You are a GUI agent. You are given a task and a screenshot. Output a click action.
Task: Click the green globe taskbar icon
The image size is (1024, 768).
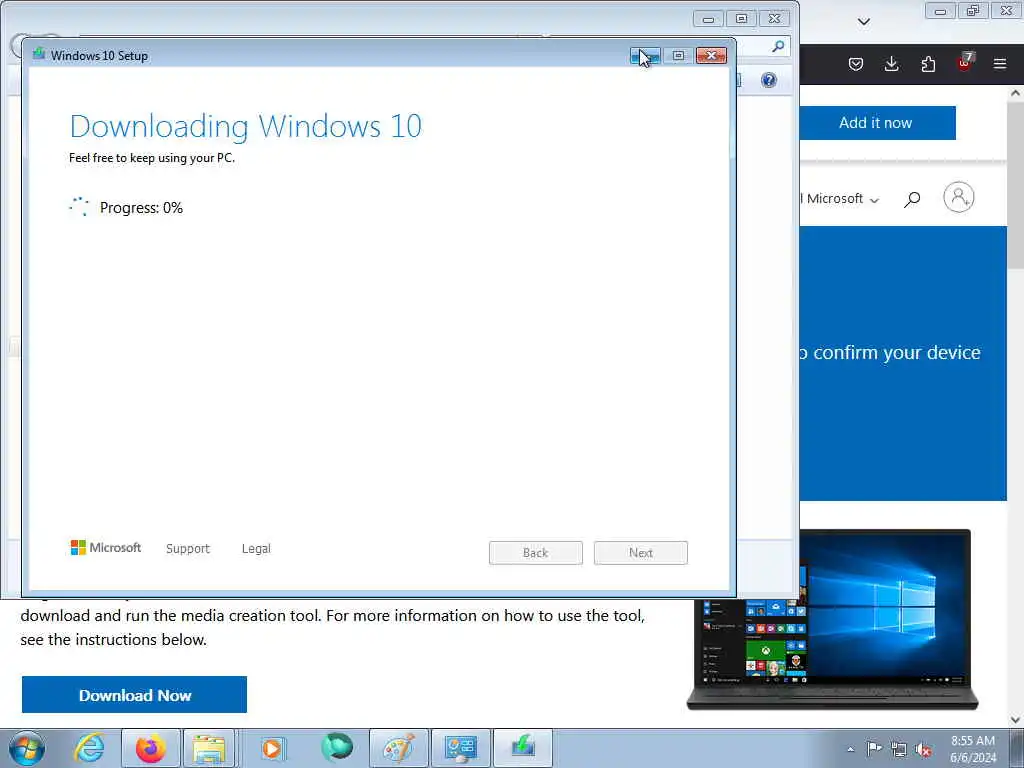click(x=337, y=748)
